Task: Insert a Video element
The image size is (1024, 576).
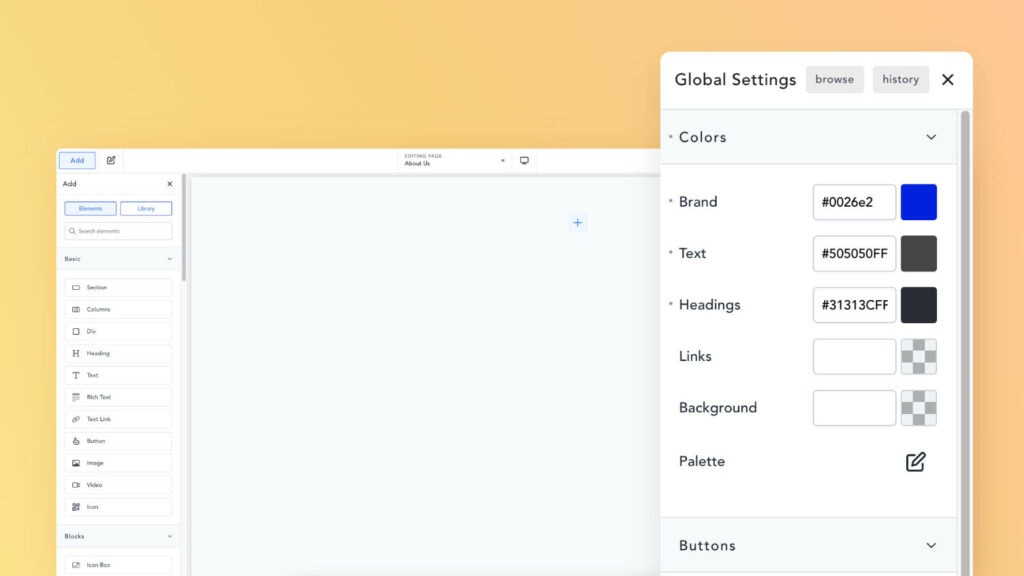Action: click(118, 485)
